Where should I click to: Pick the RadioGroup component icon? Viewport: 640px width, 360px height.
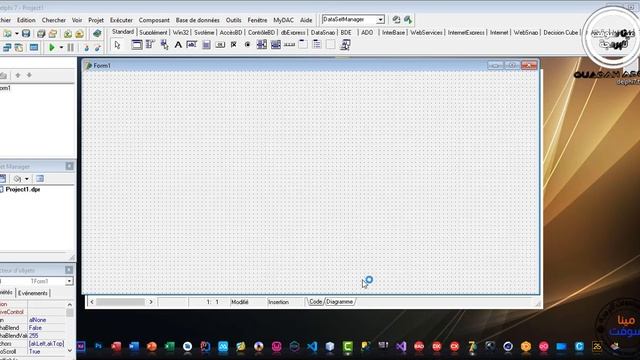coord(317,45)
